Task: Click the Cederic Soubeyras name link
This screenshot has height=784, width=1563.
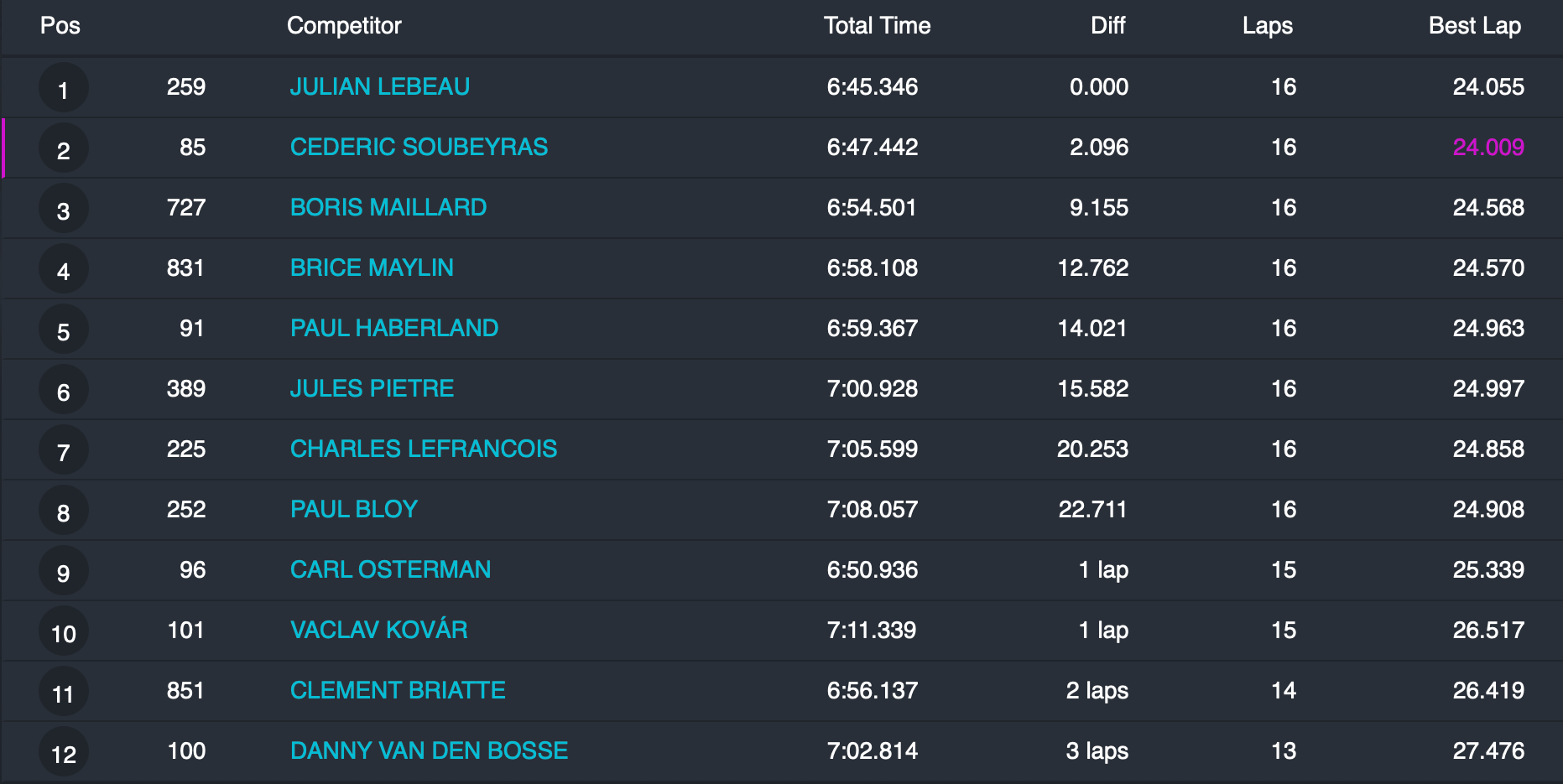Action: (419, 148)
